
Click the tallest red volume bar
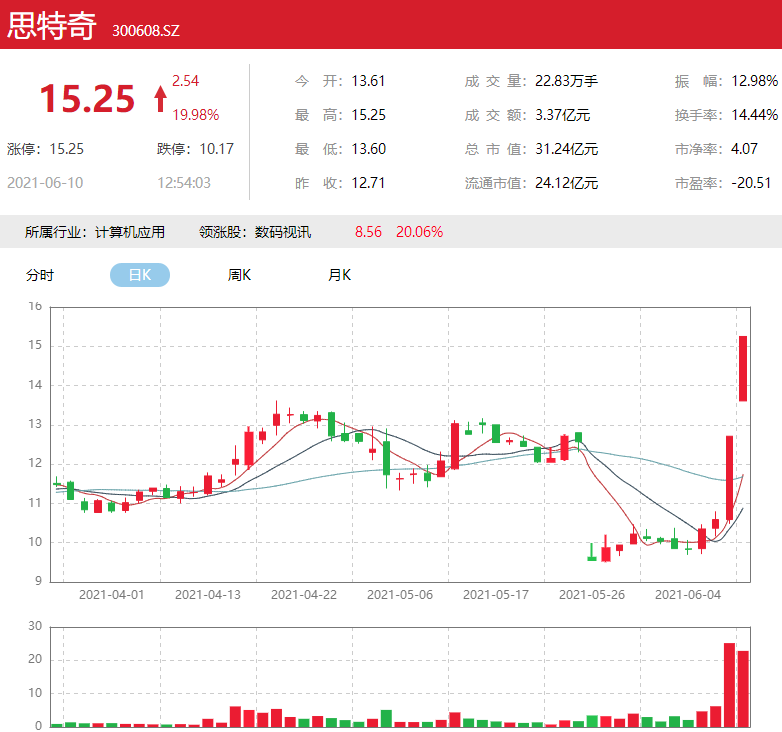[x=729, y=685]
